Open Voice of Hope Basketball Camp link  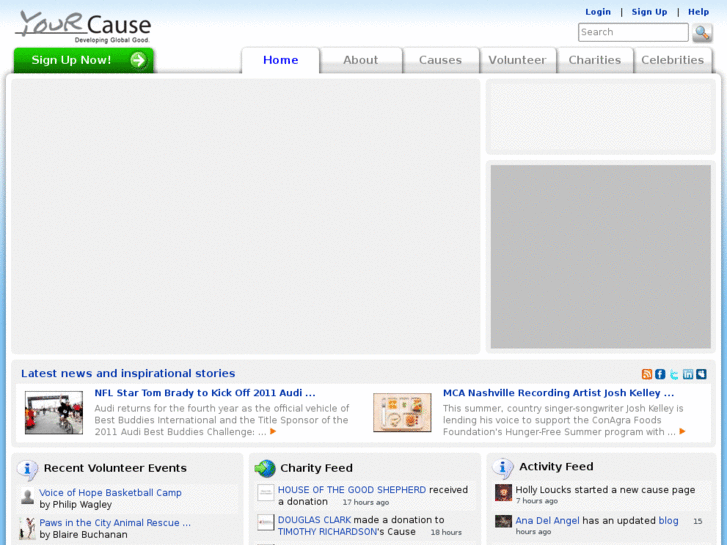point(110,493)
